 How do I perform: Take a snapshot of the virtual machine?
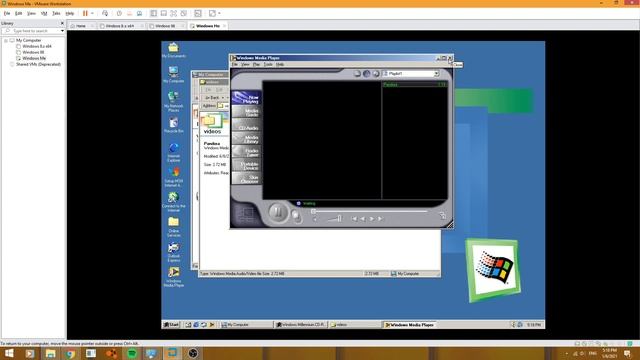(x=119, y=13)
